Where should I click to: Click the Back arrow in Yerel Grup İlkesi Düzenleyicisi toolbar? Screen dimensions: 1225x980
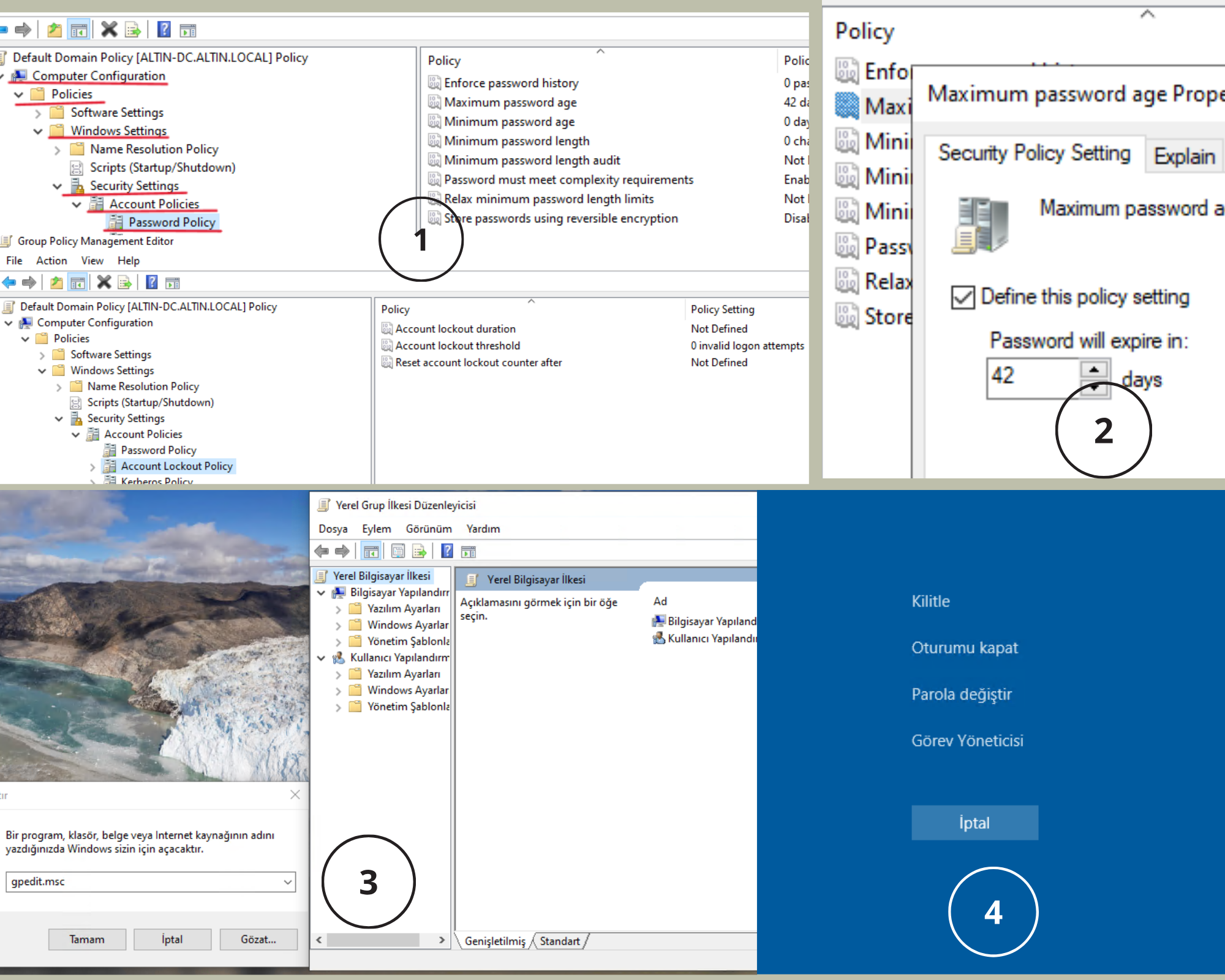click(322, 551)
